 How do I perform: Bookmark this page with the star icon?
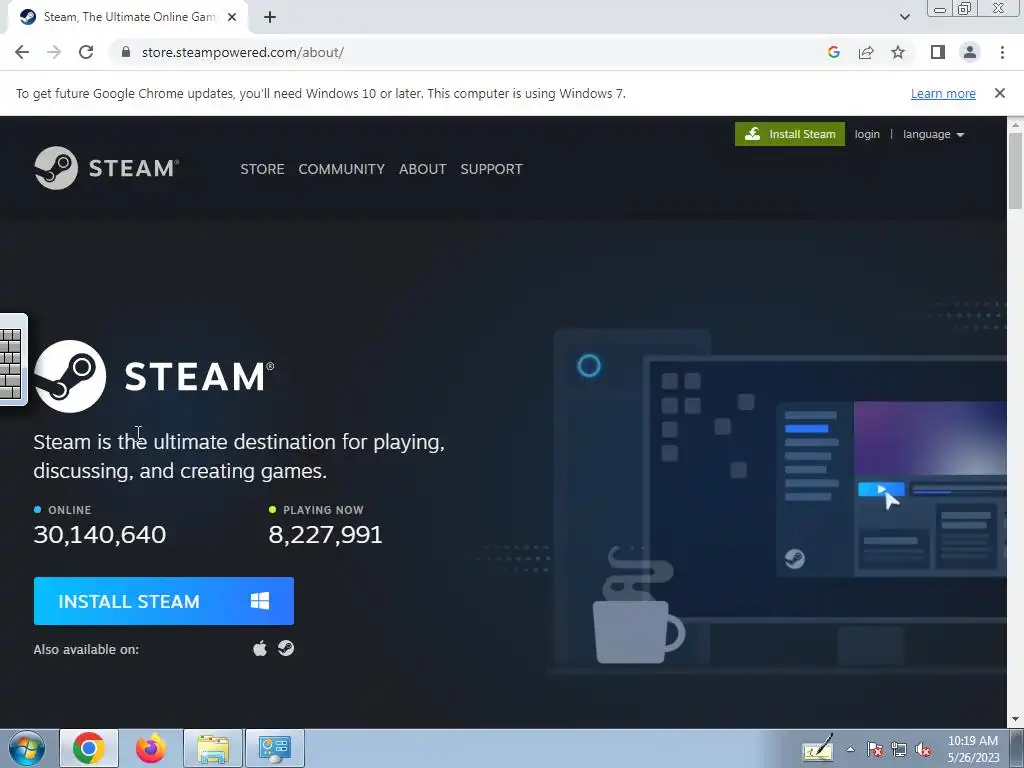898,52
